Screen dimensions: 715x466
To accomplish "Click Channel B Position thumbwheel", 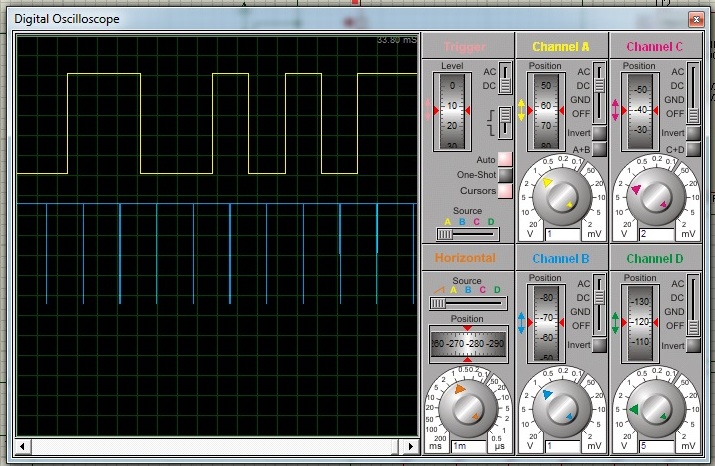I will 546,323.
